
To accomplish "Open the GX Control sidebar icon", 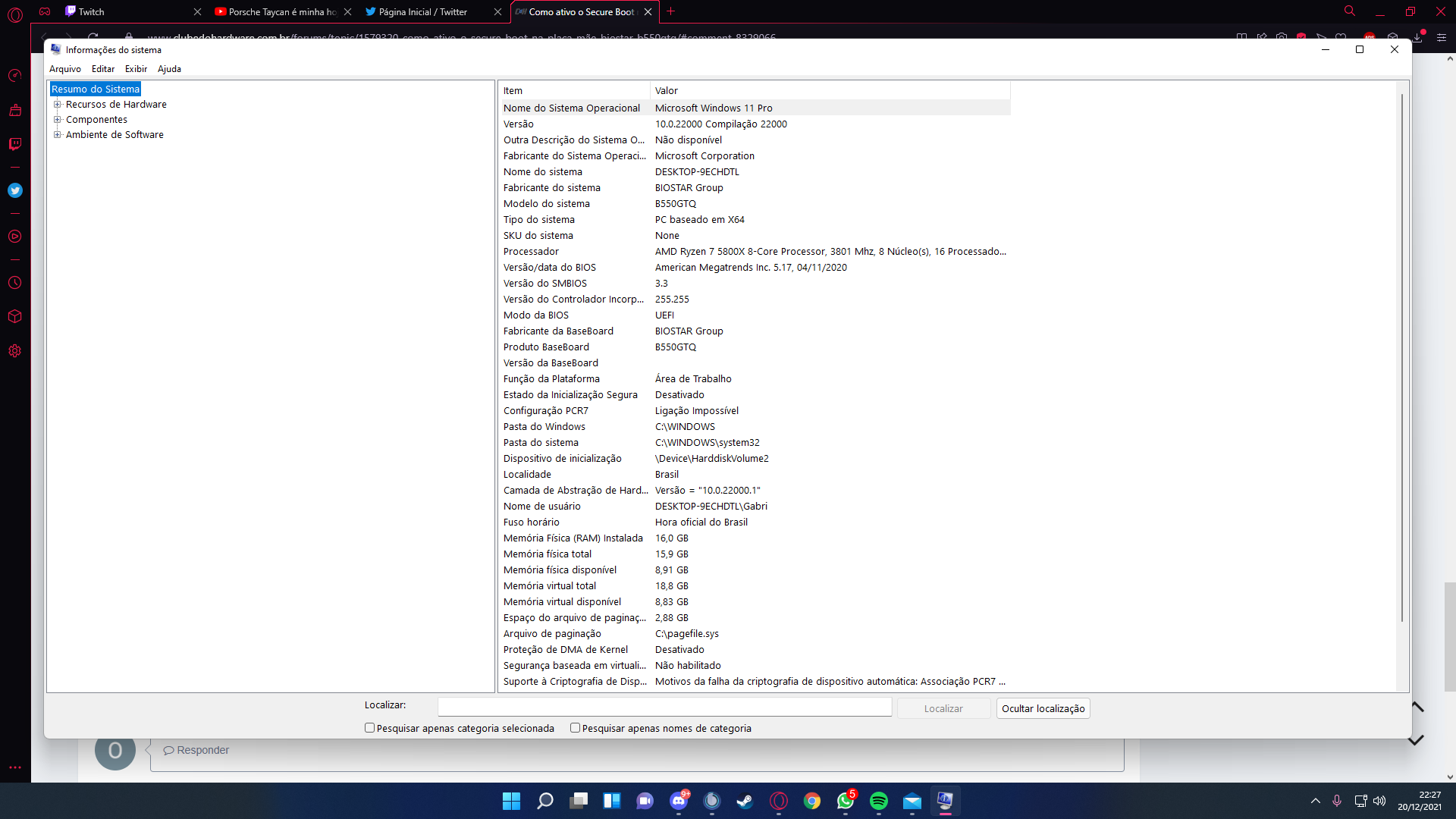I will [x=15, y=76].
